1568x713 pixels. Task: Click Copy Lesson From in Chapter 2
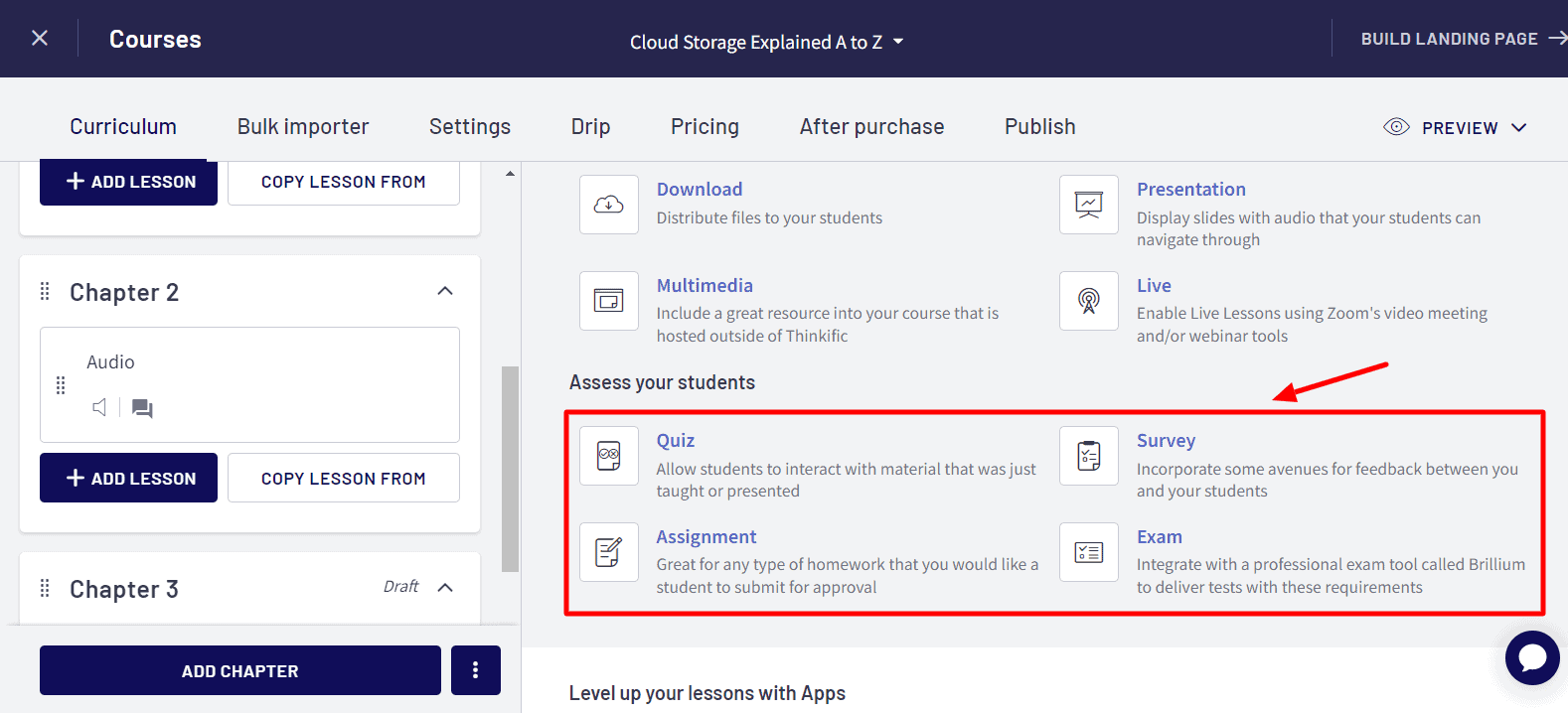pyautogui.click(x=343, y=479)
